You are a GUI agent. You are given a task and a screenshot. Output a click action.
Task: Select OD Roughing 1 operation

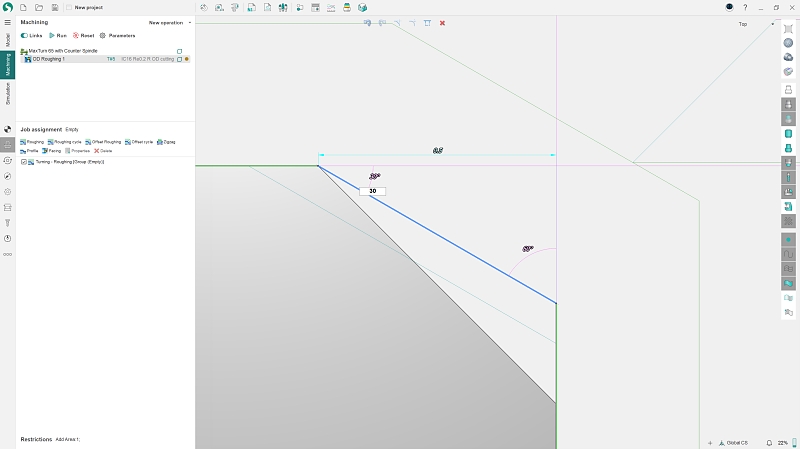point(48,59)
